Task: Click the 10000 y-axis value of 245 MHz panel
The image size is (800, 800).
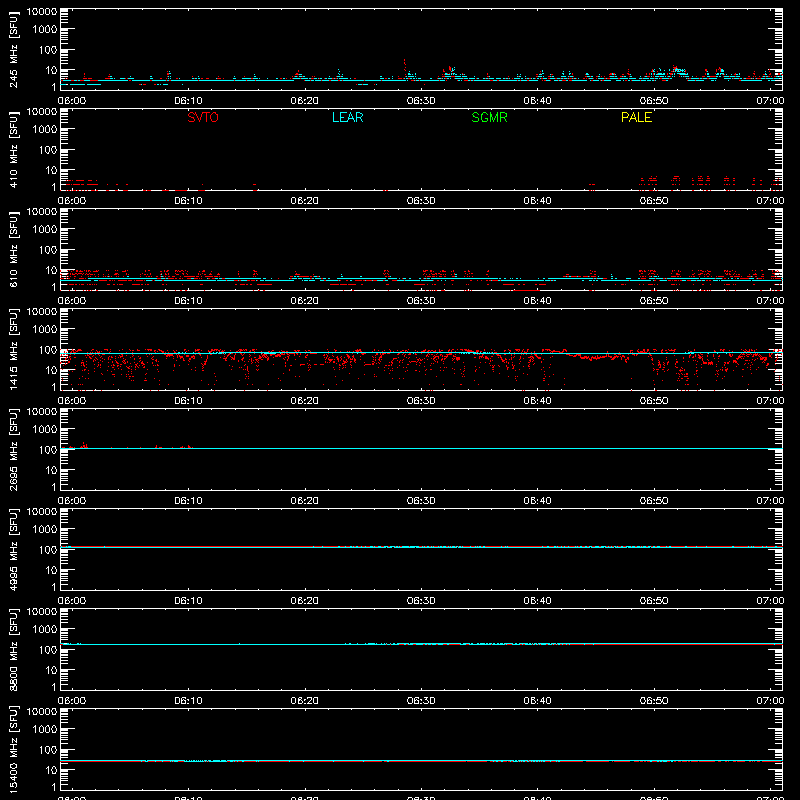Action: click(x=42, y=12)
